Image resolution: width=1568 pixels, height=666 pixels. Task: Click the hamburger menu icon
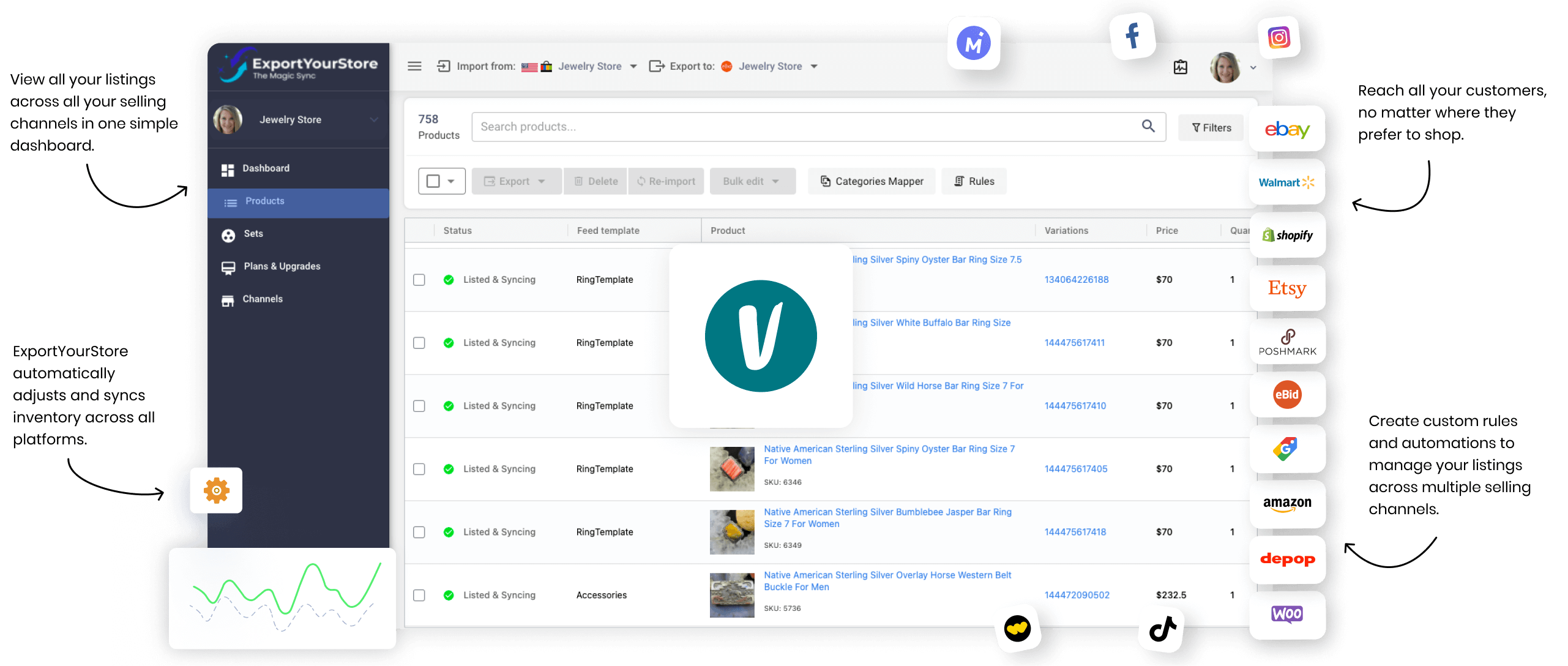414,66
